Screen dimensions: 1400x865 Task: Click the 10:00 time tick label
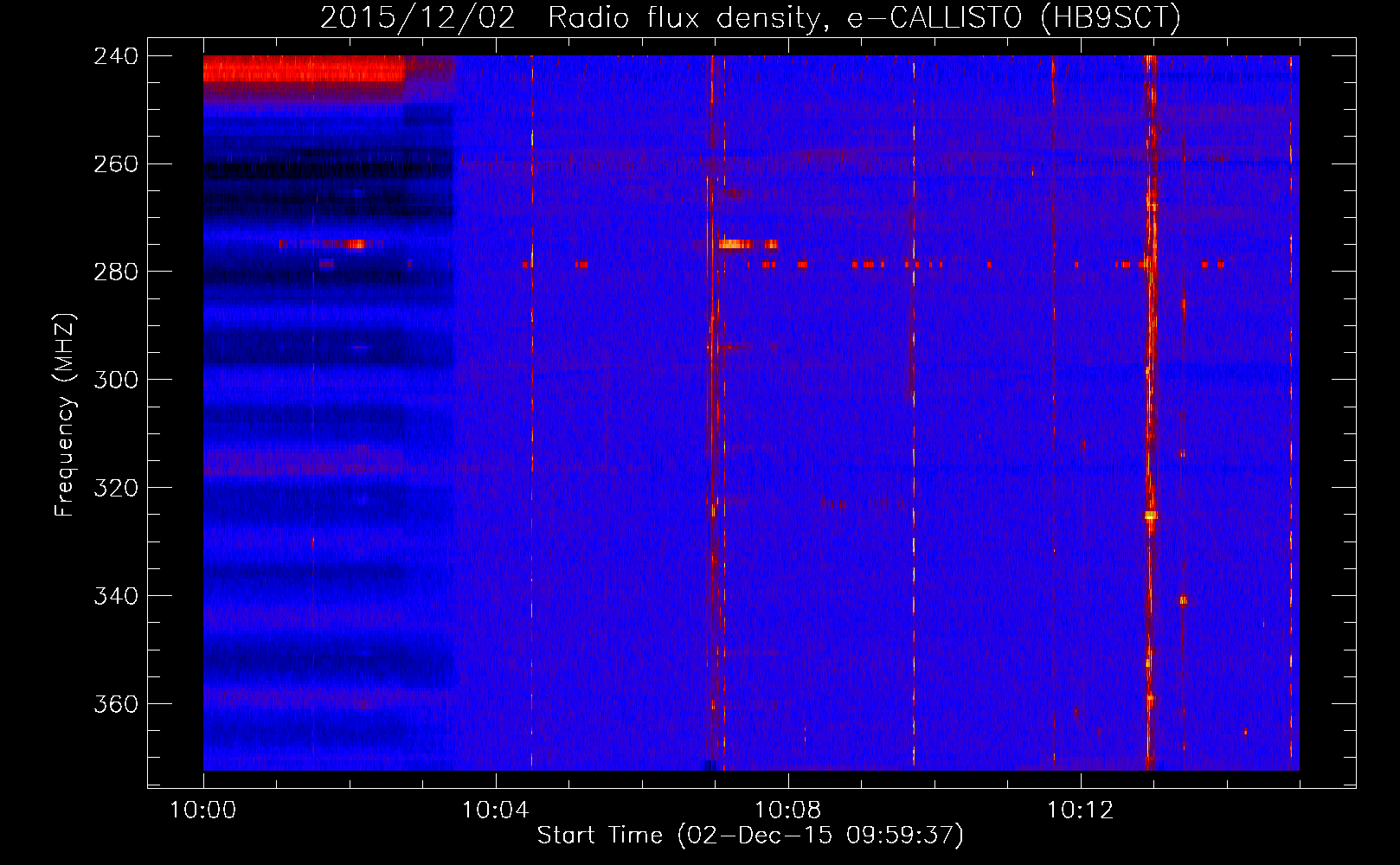(x=203, y=811)
